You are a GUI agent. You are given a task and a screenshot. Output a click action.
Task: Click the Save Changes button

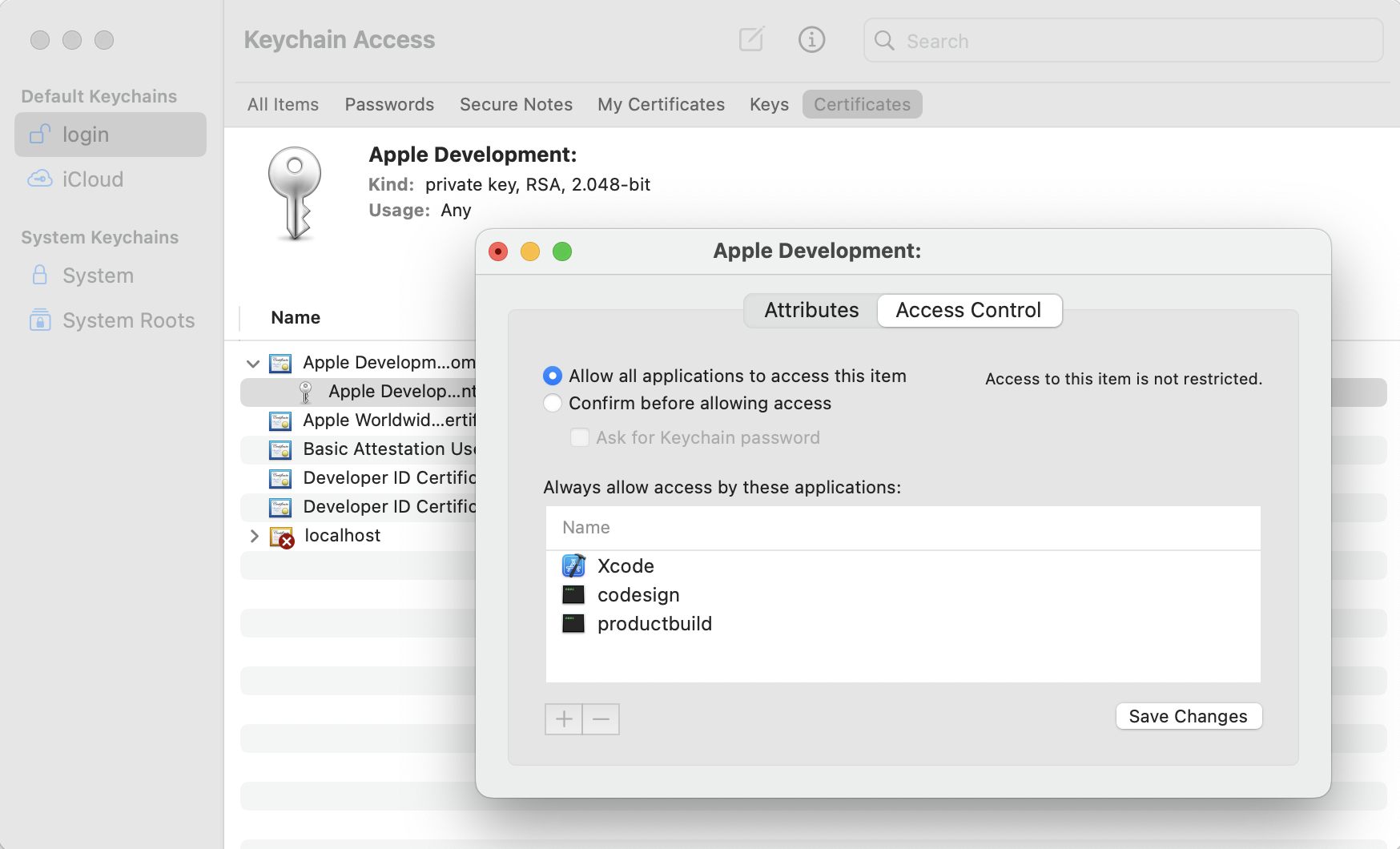pos(1189,716)
